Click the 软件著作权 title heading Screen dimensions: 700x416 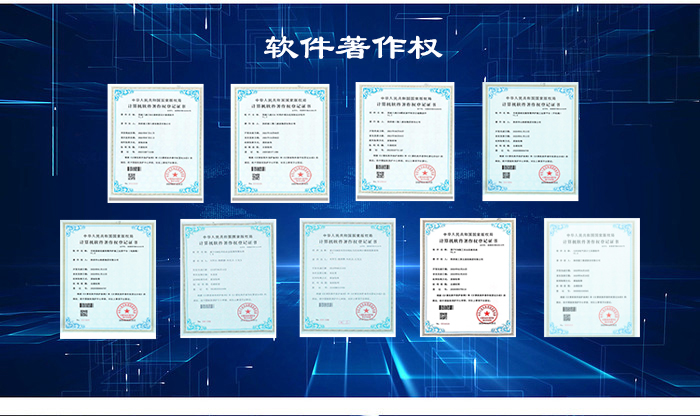(x=349, y=49)
